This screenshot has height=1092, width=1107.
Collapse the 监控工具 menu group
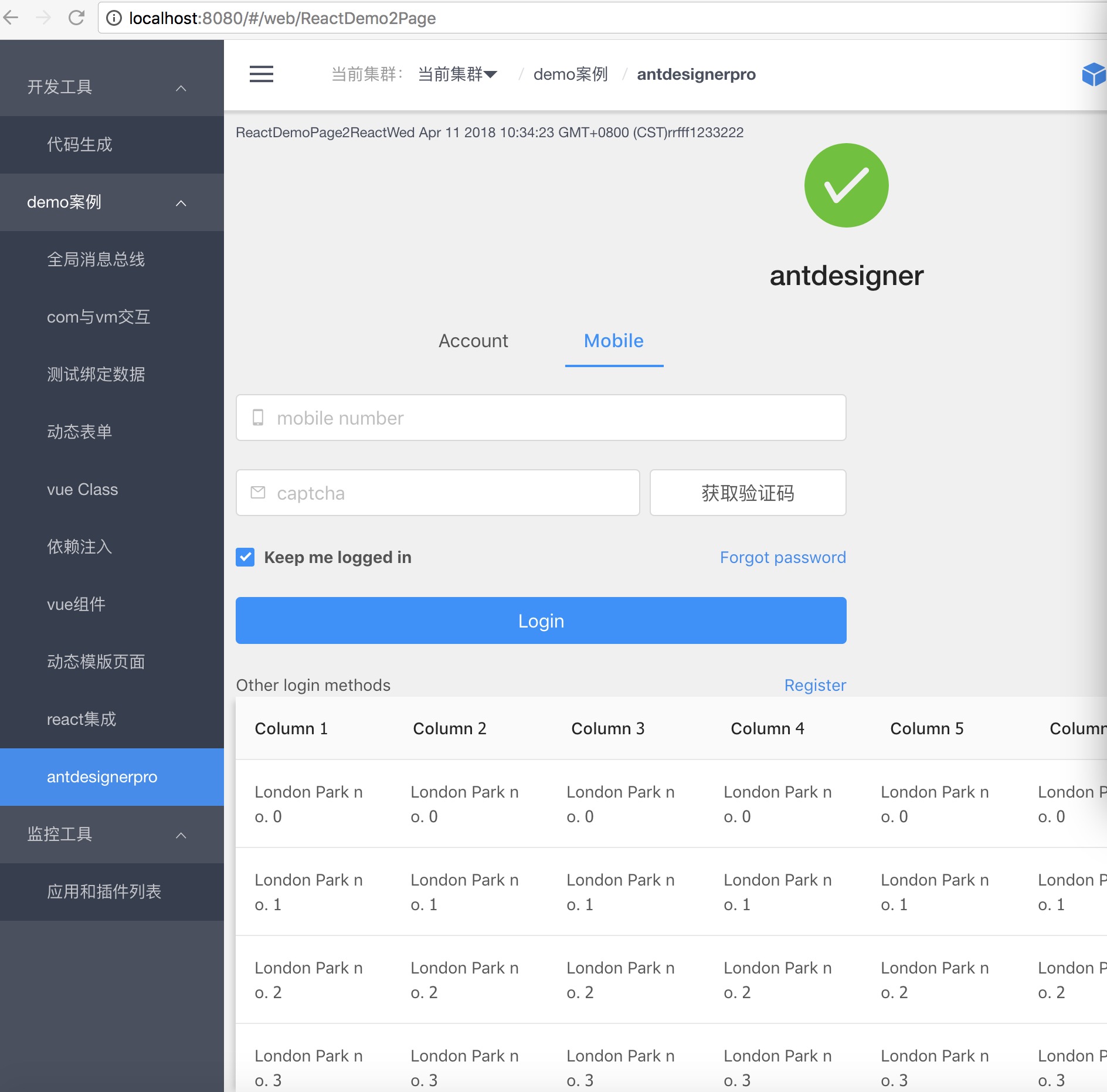click(112, 834)
